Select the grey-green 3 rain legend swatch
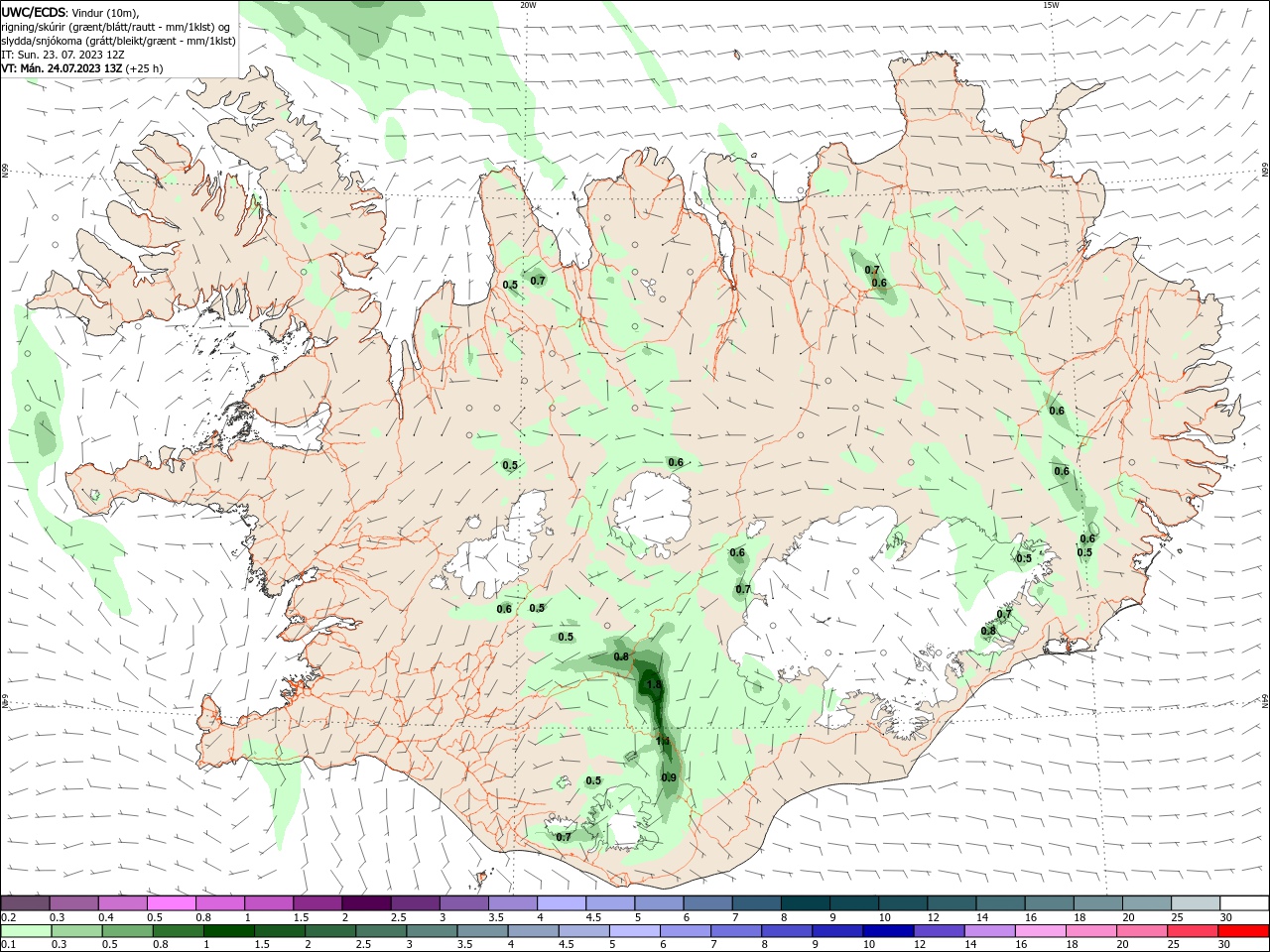Viewport: 1270px width, 952px height. (433, 931)
